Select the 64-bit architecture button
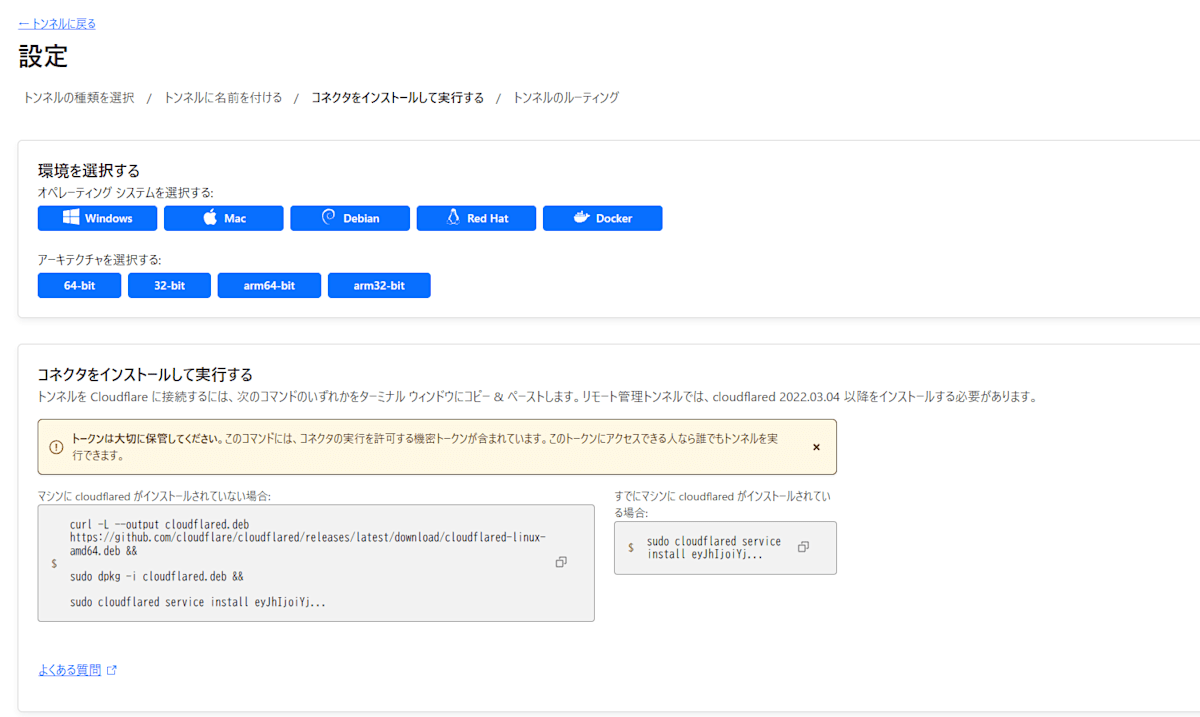Image resolution: width=1200 pixels, height=717 pixels. tap(80, 285)
